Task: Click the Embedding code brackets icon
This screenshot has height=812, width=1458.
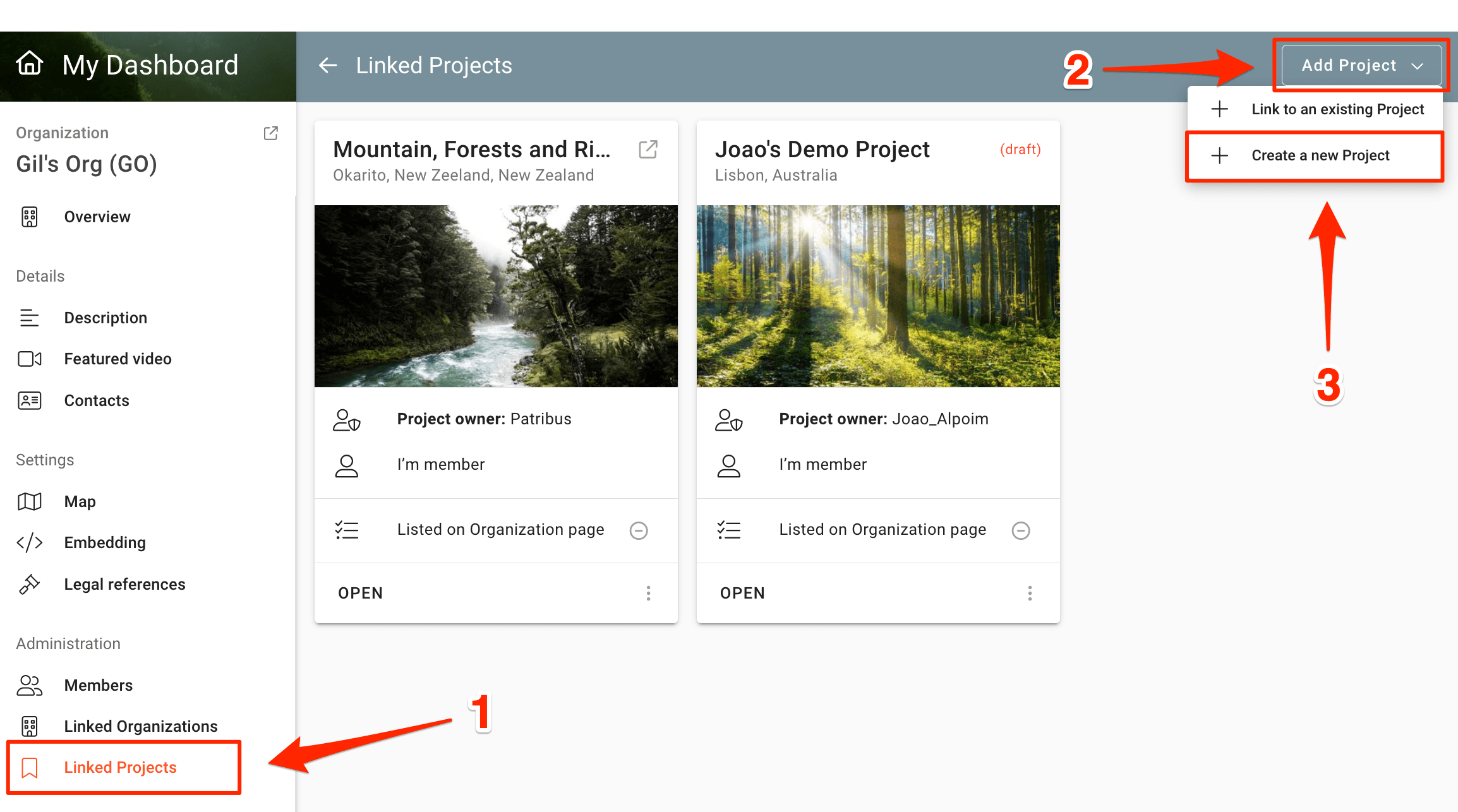Action: (x=30, y=542)
